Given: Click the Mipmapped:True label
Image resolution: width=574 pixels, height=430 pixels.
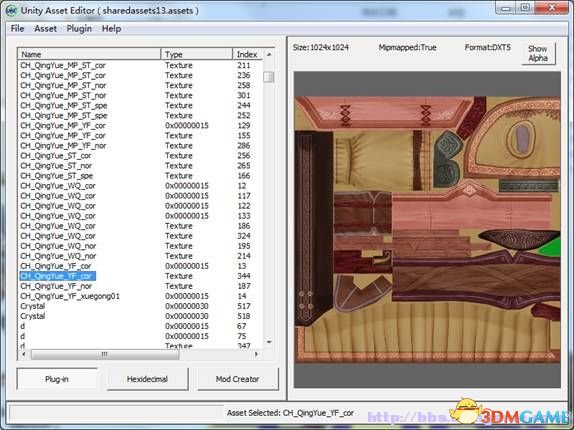Looking at the screenshot, I should pos(407,48).
